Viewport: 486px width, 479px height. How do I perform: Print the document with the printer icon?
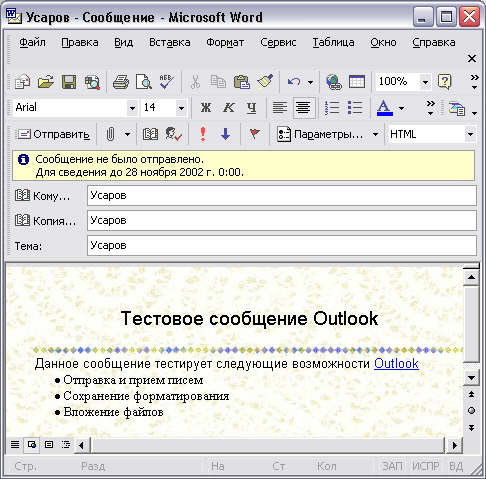(121, 82)
